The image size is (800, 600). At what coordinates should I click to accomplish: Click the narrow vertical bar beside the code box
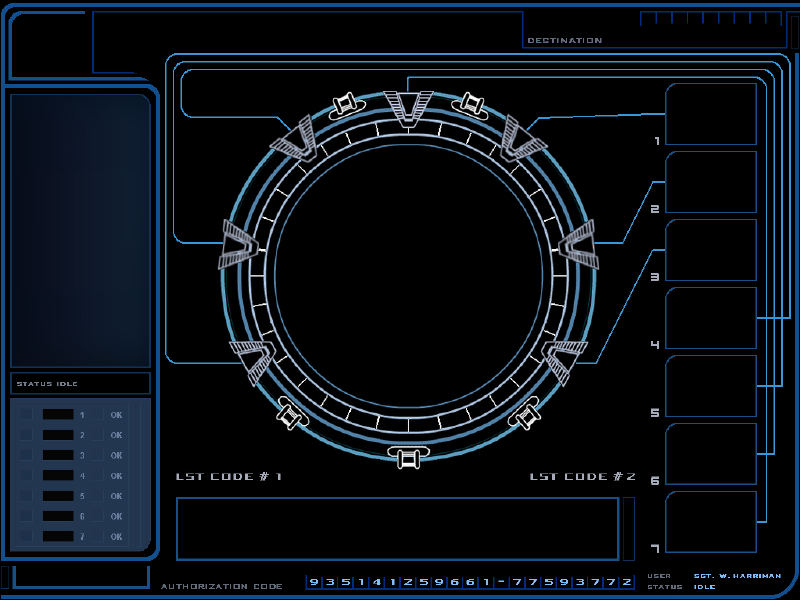point(629,529)
